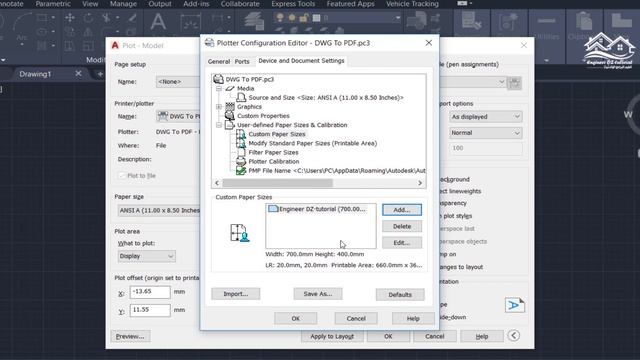
Task: Click the Add... custom paper size button
Action: pyautogui.click(x=402, y=210)
